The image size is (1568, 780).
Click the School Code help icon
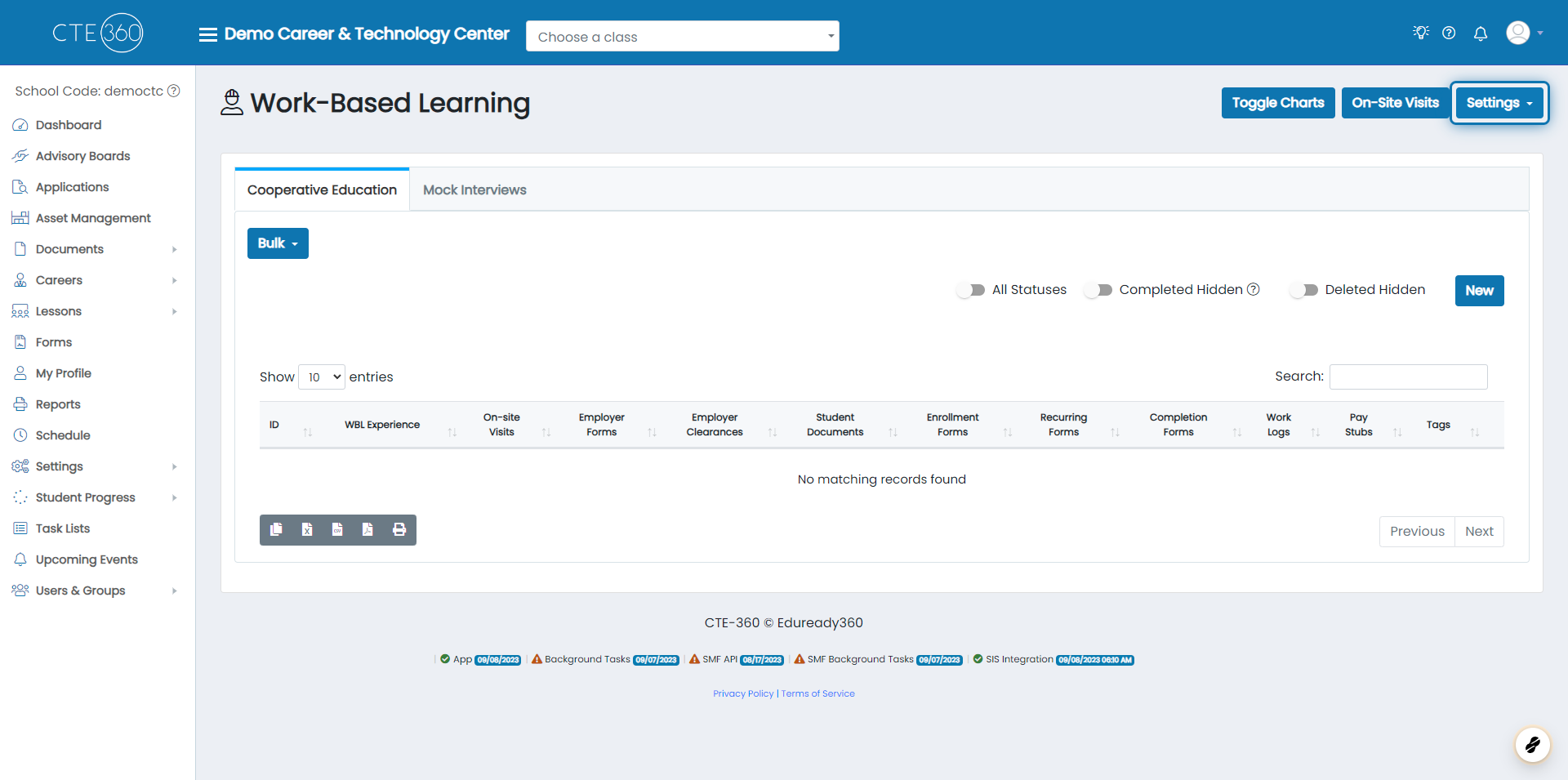click(174, 91)
